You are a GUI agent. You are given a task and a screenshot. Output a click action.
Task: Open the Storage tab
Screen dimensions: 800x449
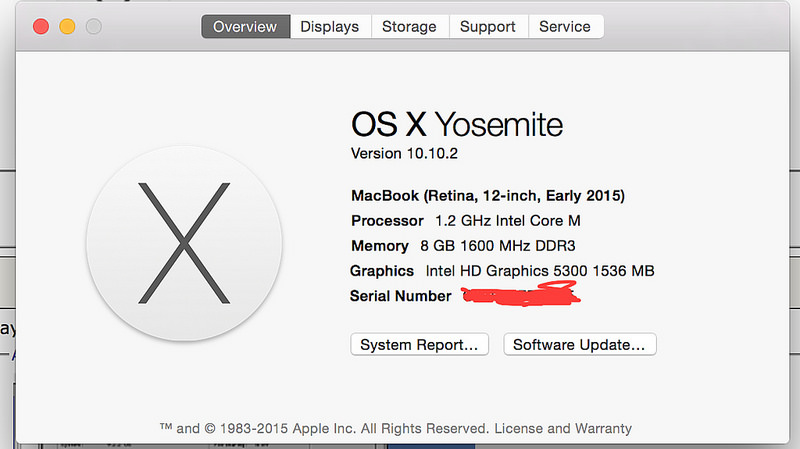[x=409, y=27]
